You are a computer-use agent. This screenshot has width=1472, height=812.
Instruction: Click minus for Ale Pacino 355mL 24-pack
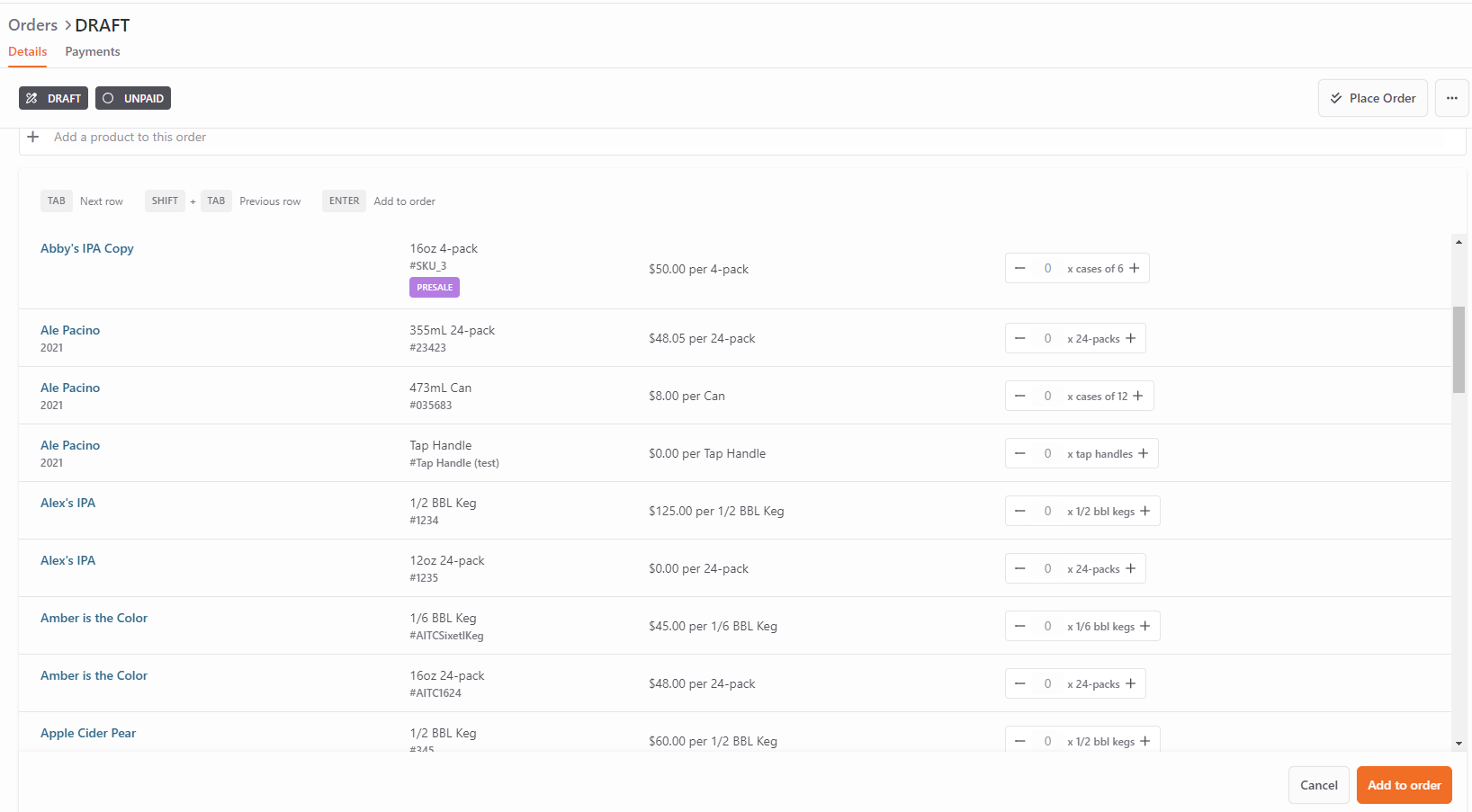[x=1020, y=338]
